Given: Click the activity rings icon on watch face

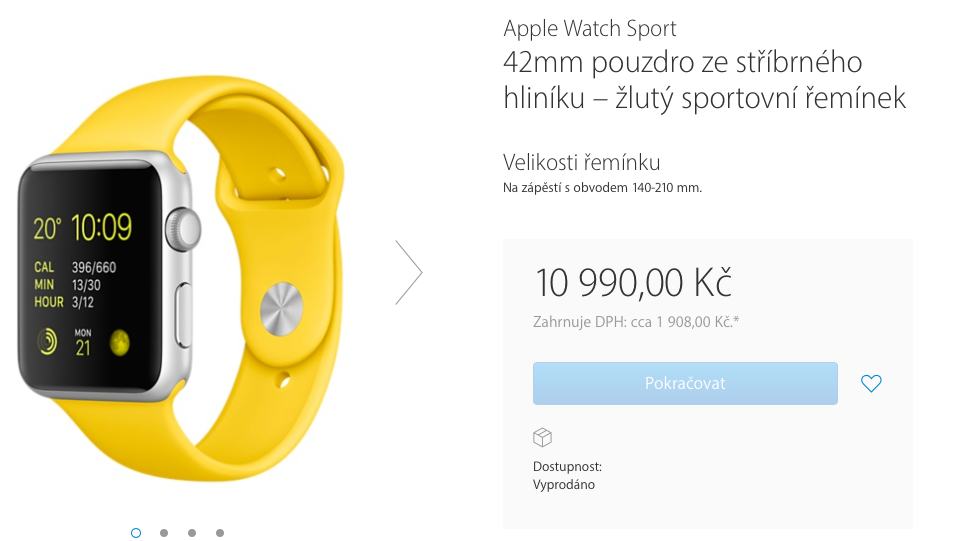Looking at the screenshot, I should click(47, 341).
